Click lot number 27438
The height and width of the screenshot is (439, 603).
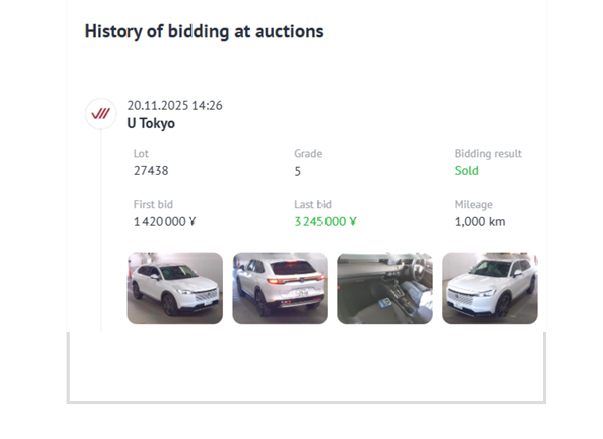151,171
